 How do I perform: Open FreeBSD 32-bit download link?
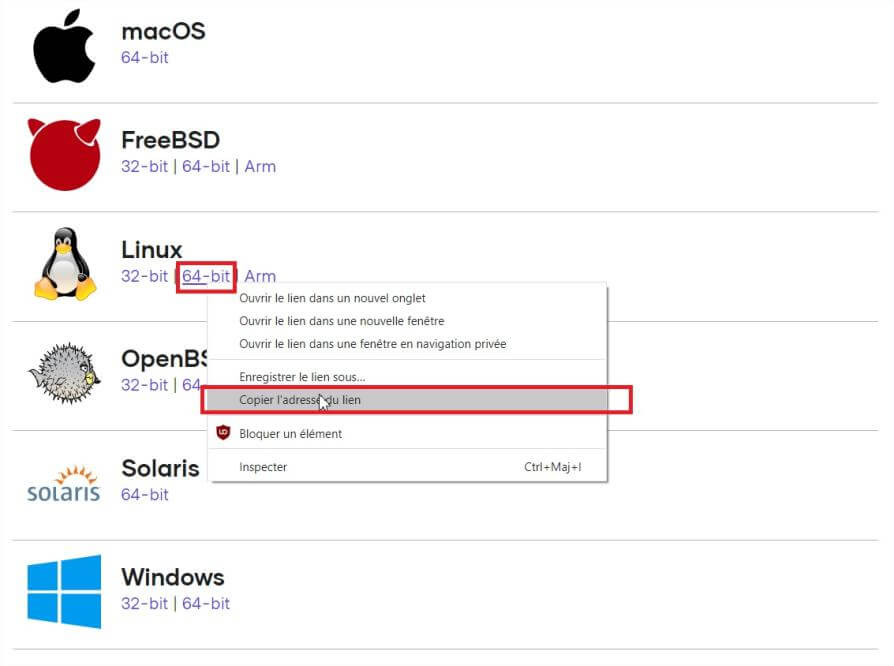pyautogui.click(x=145, y=166)
